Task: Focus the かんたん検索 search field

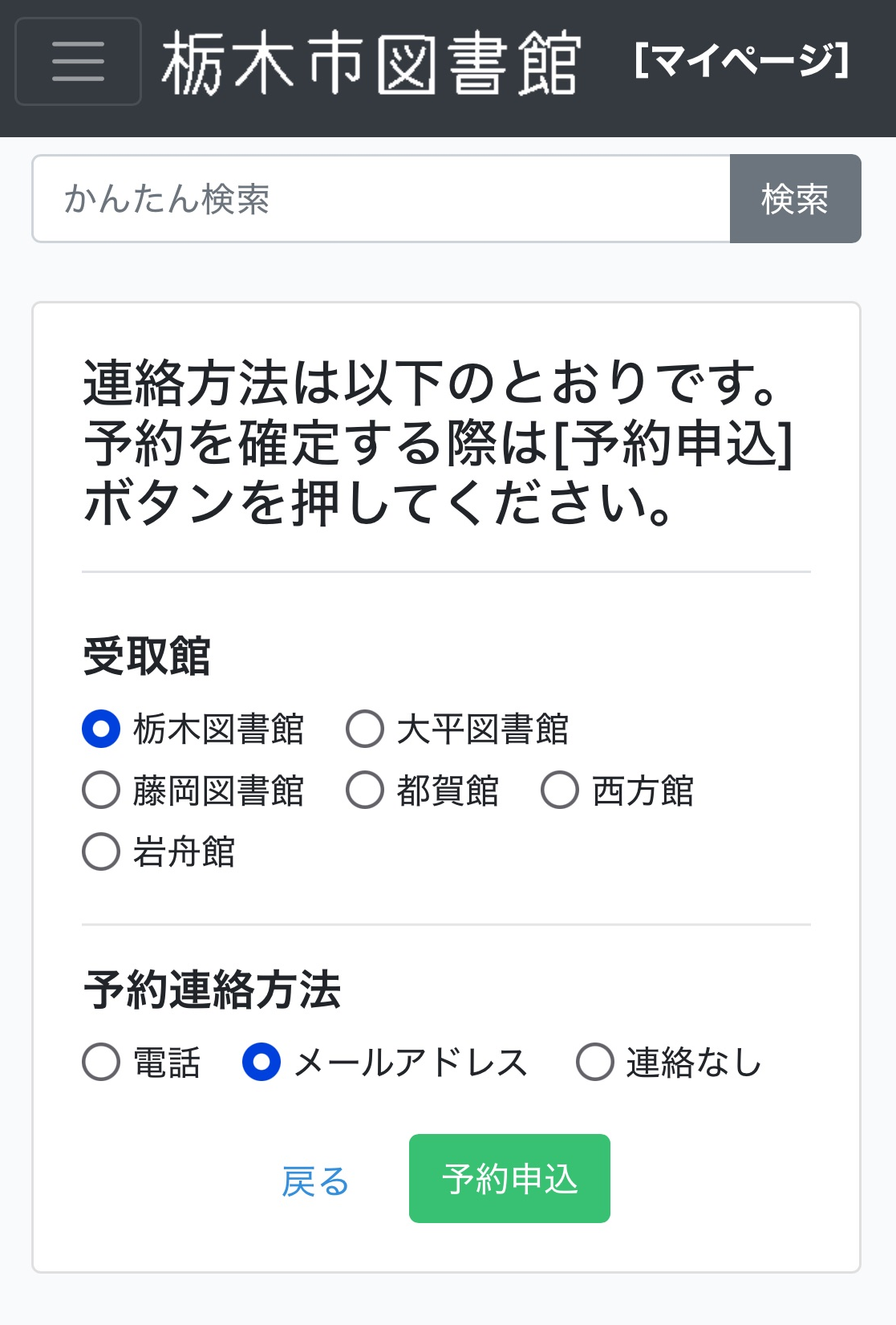Action: click(x=381, y=199)
